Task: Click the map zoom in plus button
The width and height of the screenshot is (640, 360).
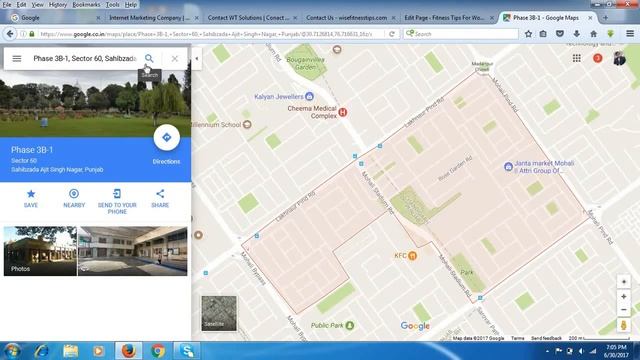Action: coord(624,297)
